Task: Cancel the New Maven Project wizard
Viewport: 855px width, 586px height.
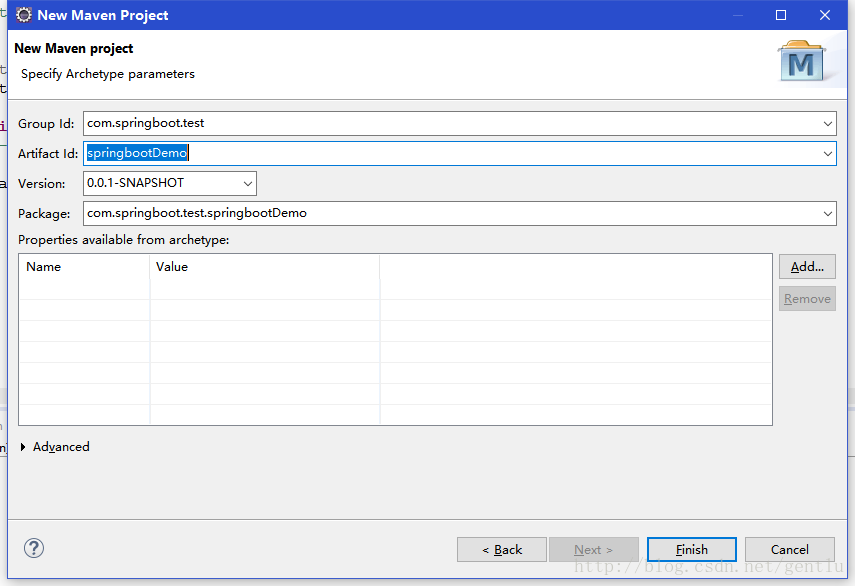Action: pyautogui.click(x=790, y=549)
